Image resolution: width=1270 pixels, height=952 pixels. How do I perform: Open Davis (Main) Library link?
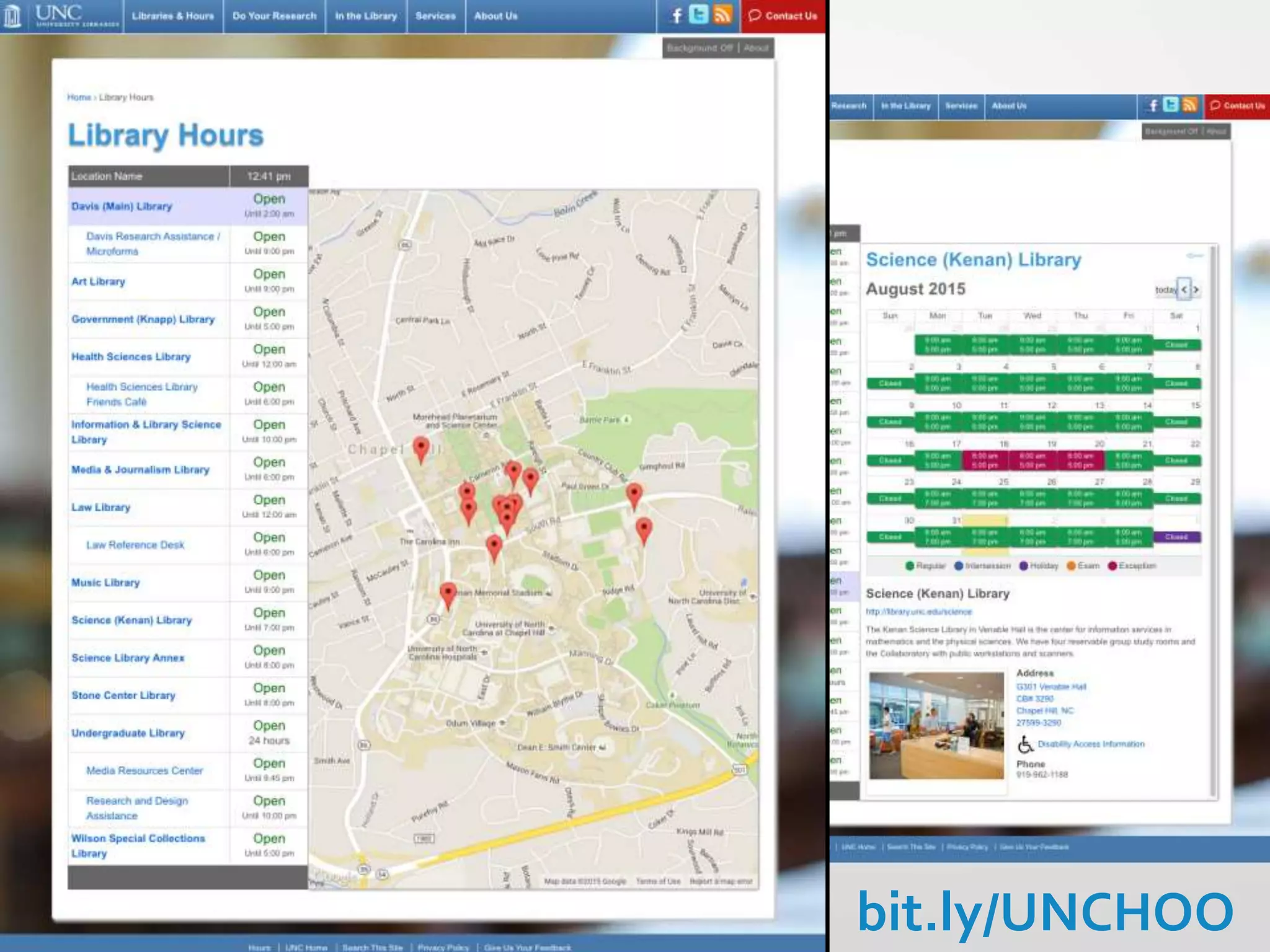pos(122,206)
